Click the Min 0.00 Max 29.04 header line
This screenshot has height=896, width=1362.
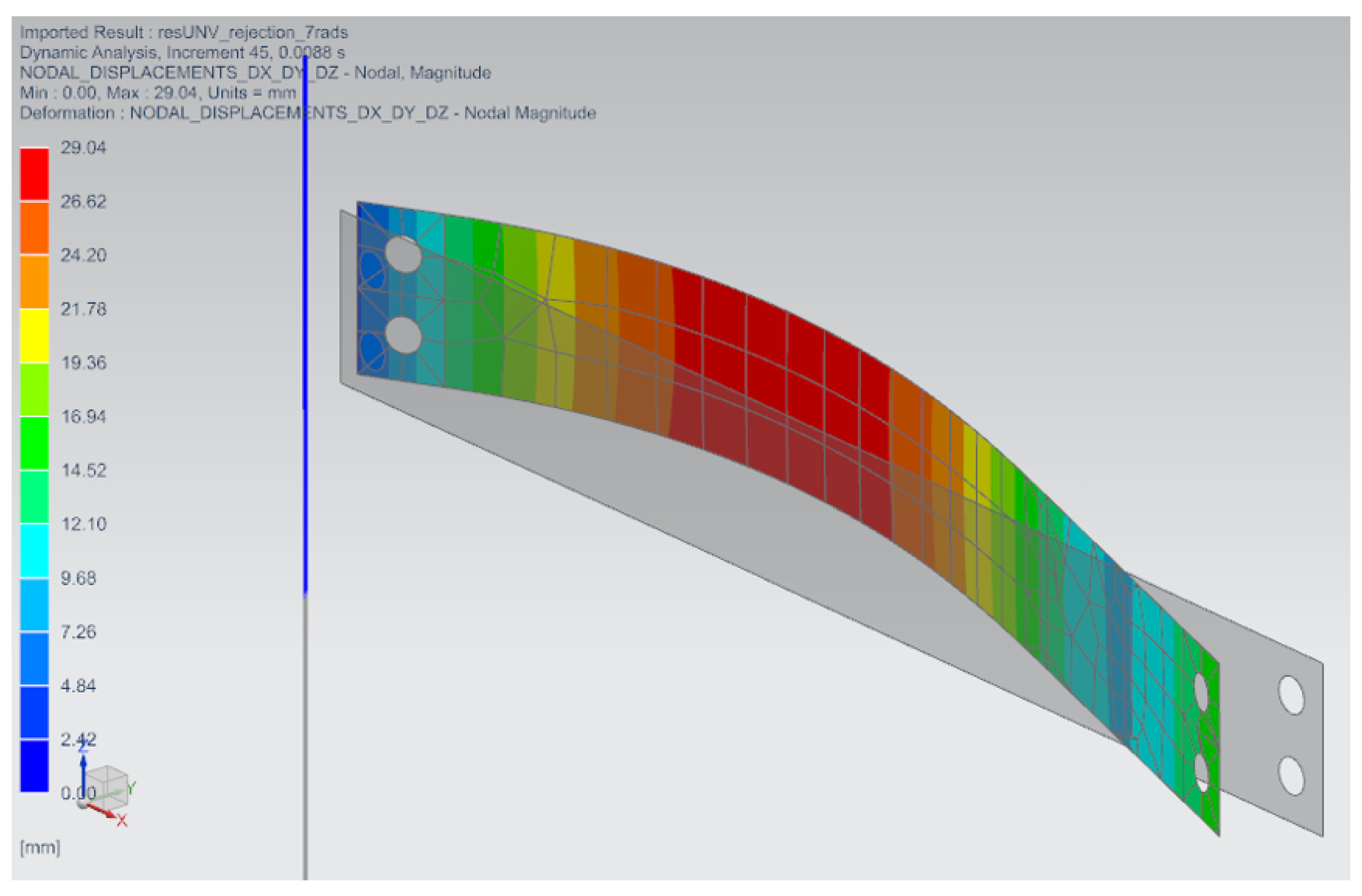point(158,93)
